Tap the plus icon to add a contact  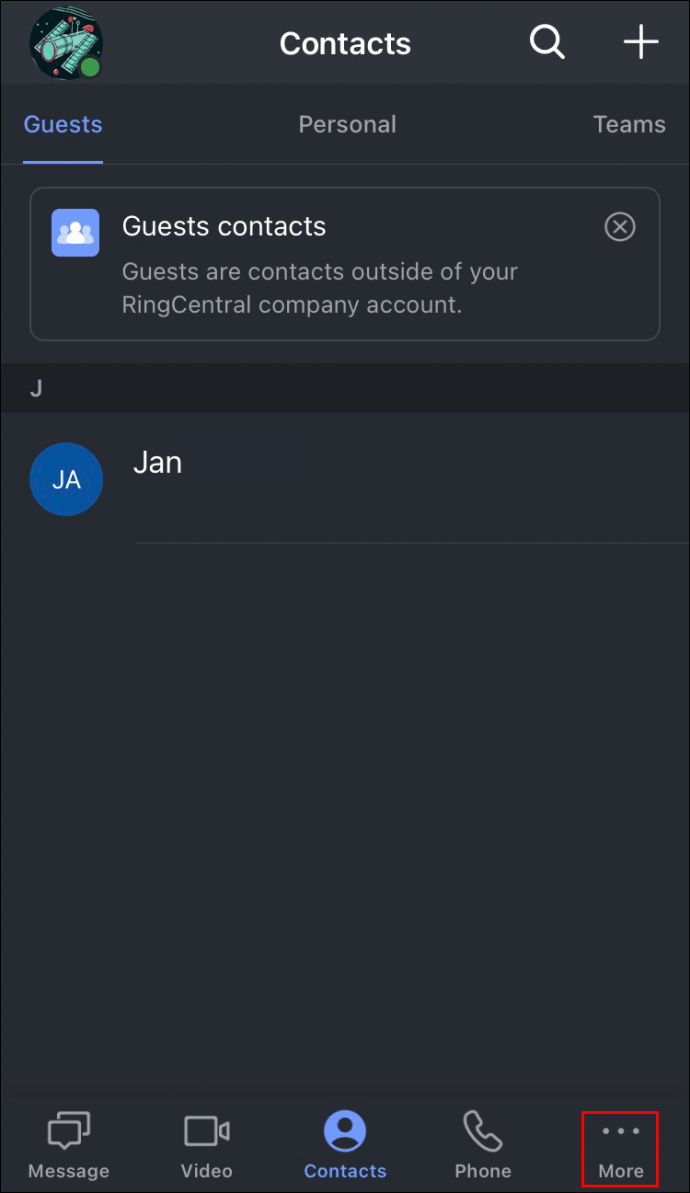click(640, 42)
